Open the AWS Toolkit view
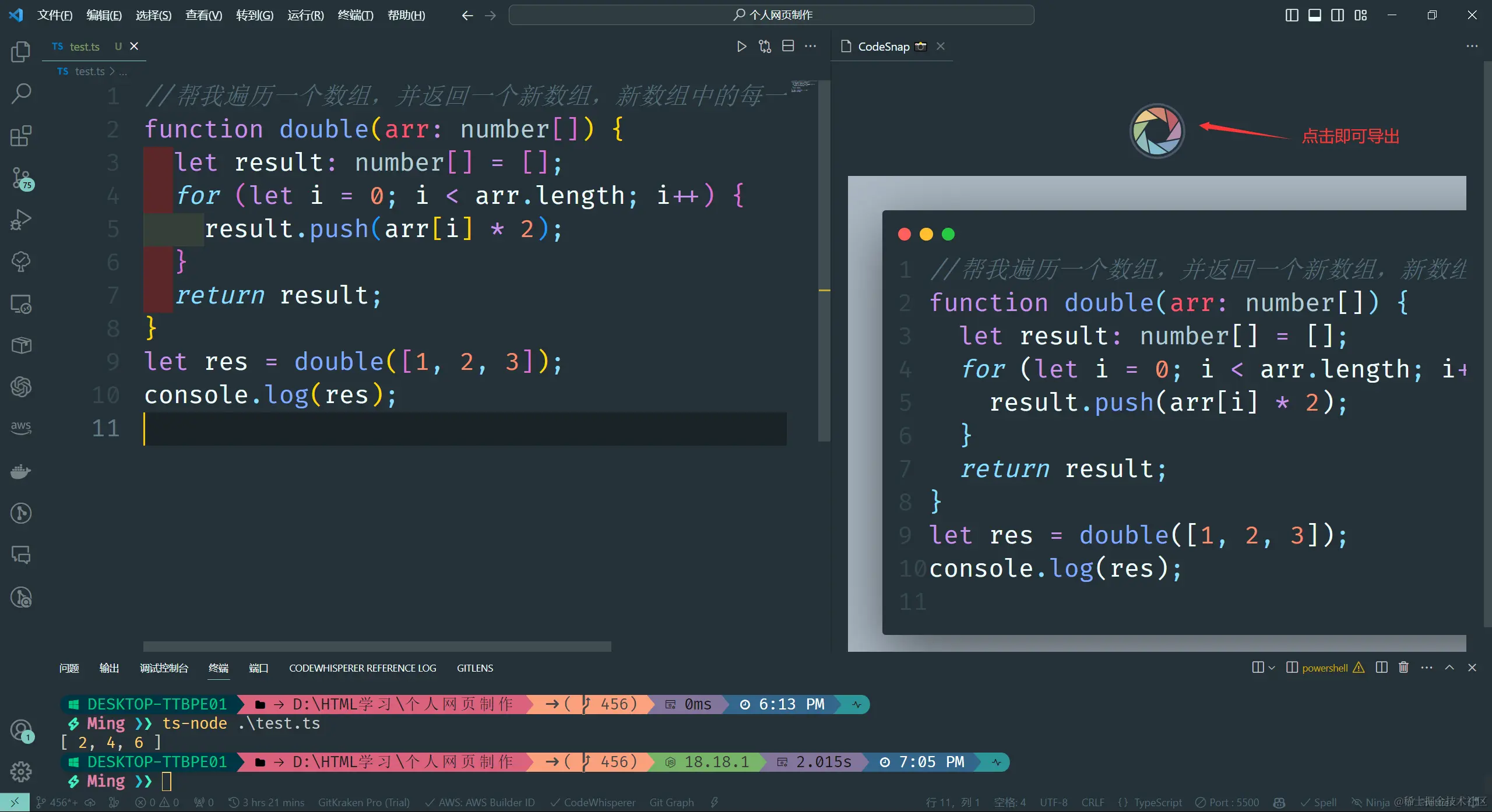Screen dimensions: 1492x812 point(21,428)
